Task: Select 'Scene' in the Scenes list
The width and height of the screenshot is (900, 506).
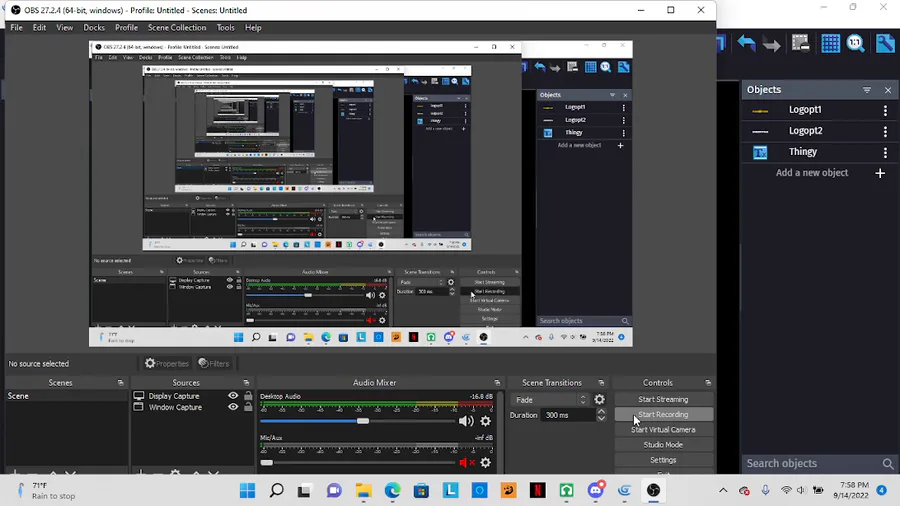Action: click(66, 396)
